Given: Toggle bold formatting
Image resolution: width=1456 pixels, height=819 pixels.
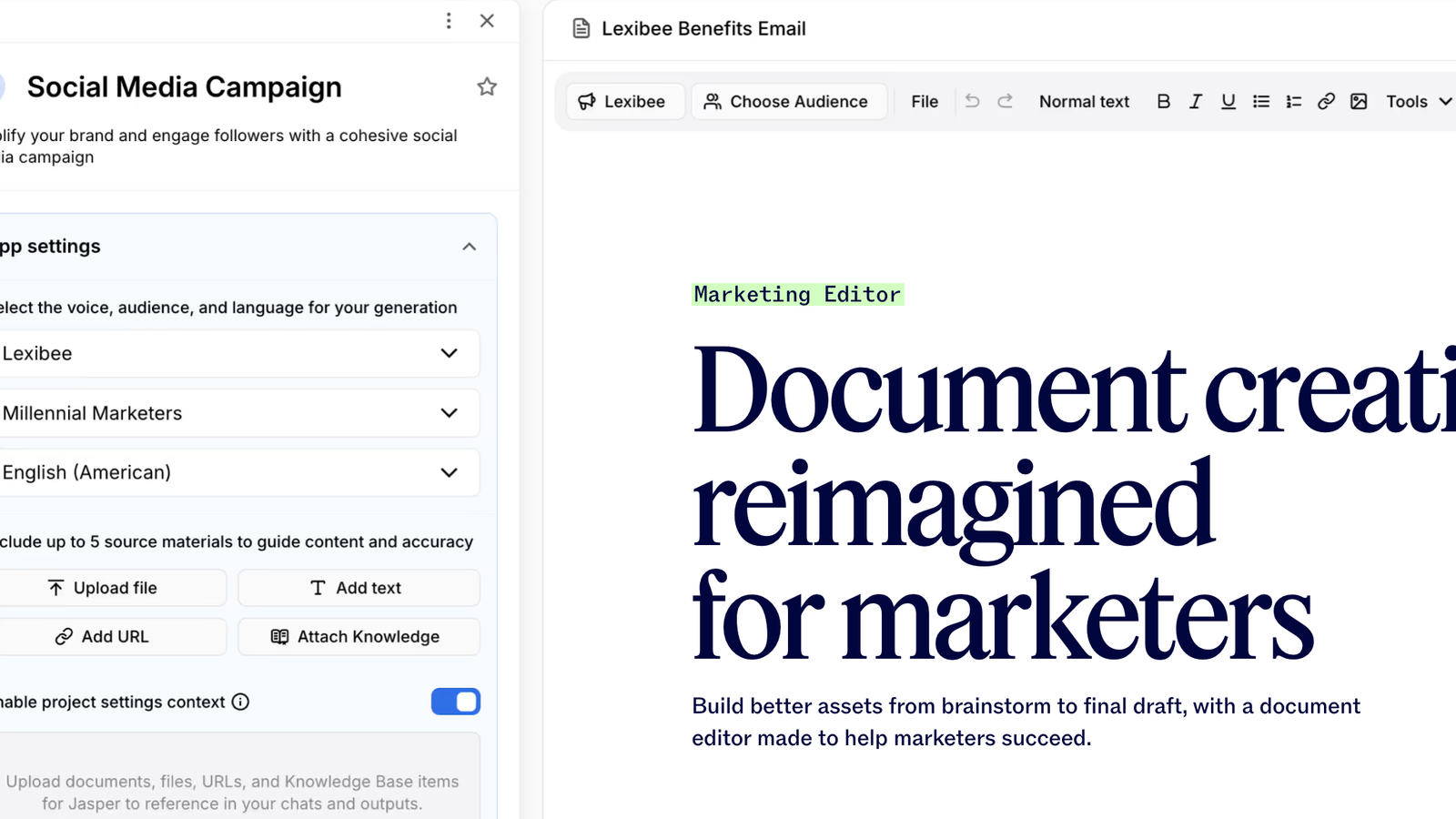Looking at the screenshot, I should tap(1163, 101).
